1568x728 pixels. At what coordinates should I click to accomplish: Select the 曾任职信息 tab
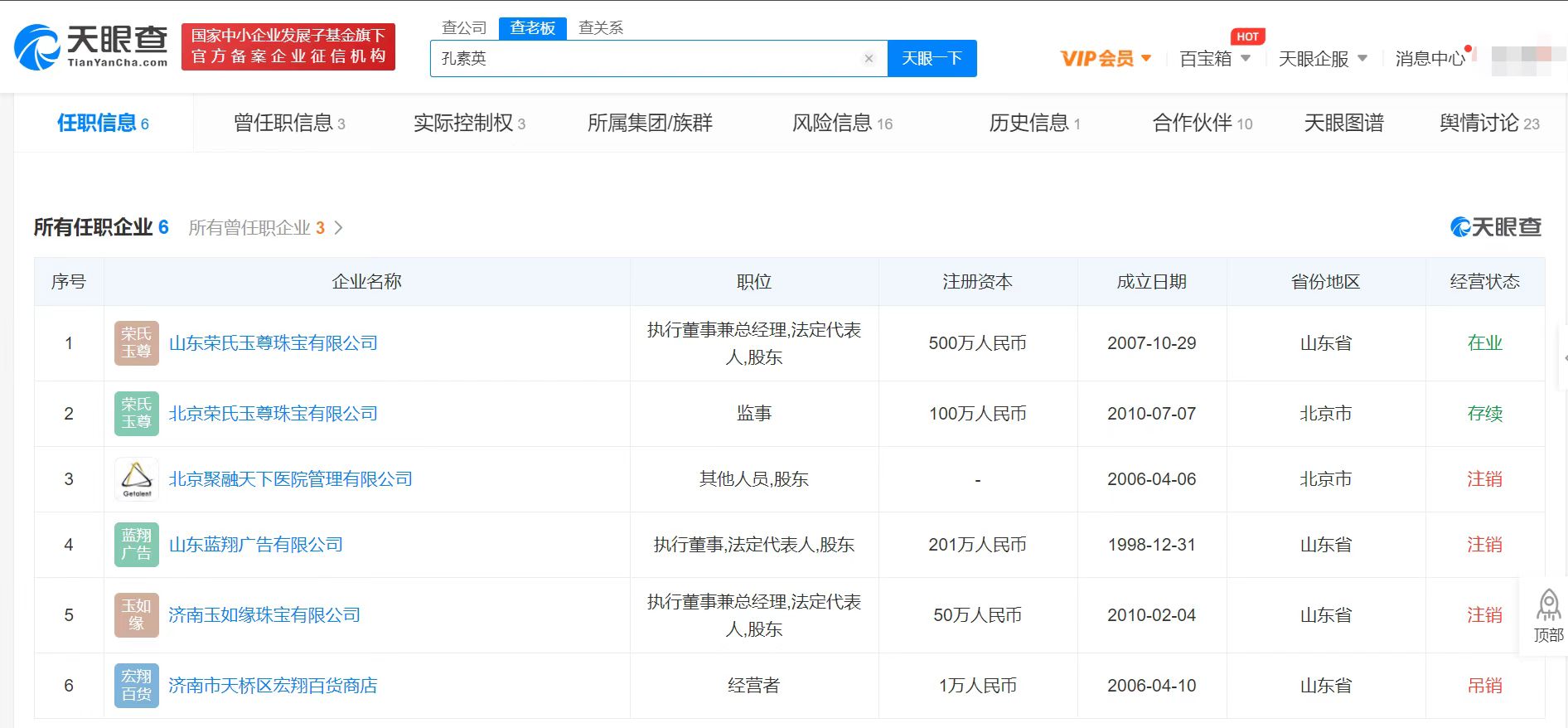click(x=288, y=124)
